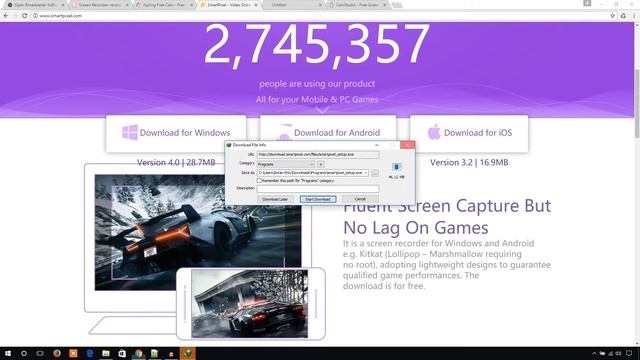Click the Start Download button

(318, 199)
